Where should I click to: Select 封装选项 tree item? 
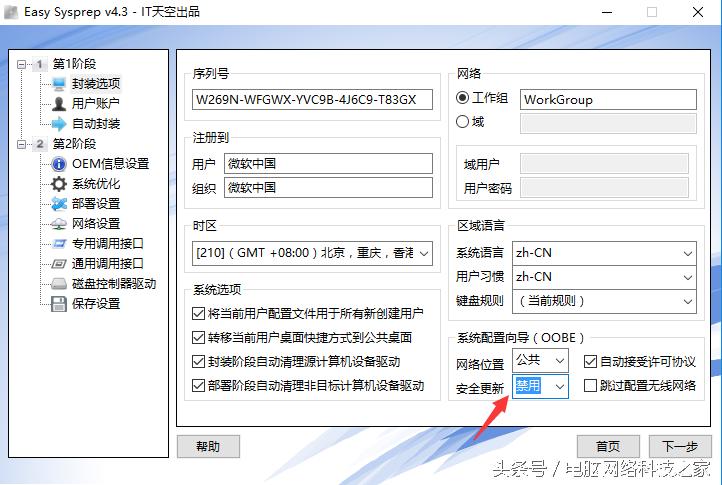point(96,84)
